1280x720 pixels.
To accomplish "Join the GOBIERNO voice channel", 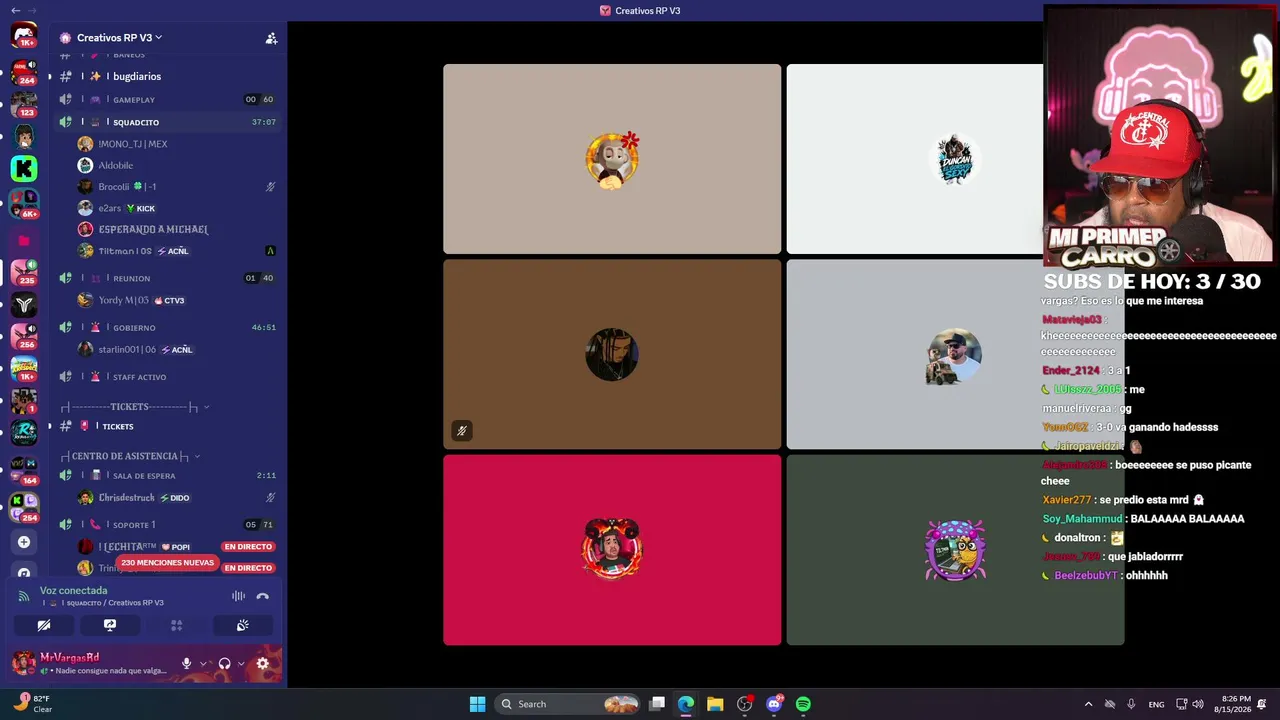I will (x=168, y=327).
